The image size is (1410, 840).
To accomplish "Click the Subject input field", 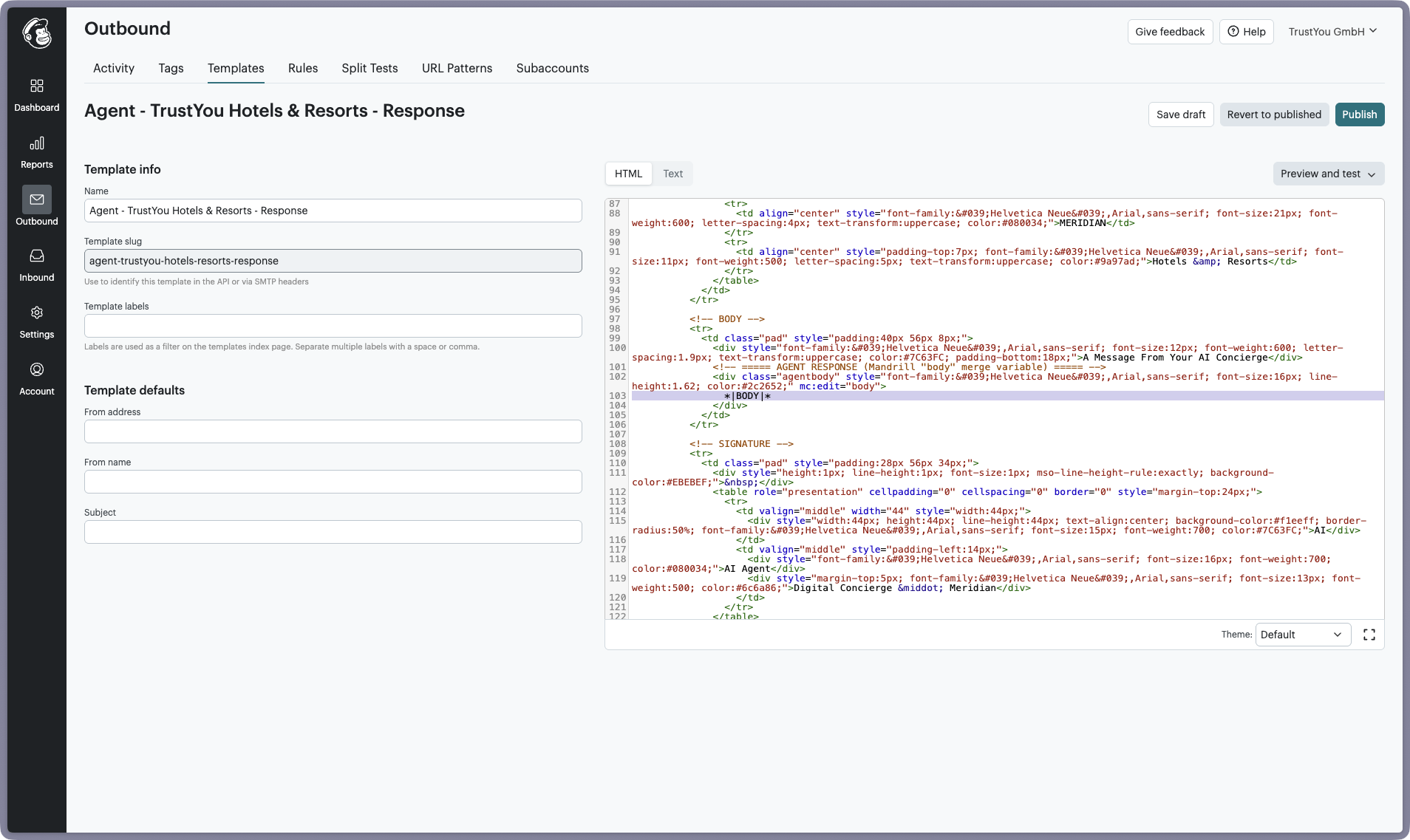I will pos(333,532).
